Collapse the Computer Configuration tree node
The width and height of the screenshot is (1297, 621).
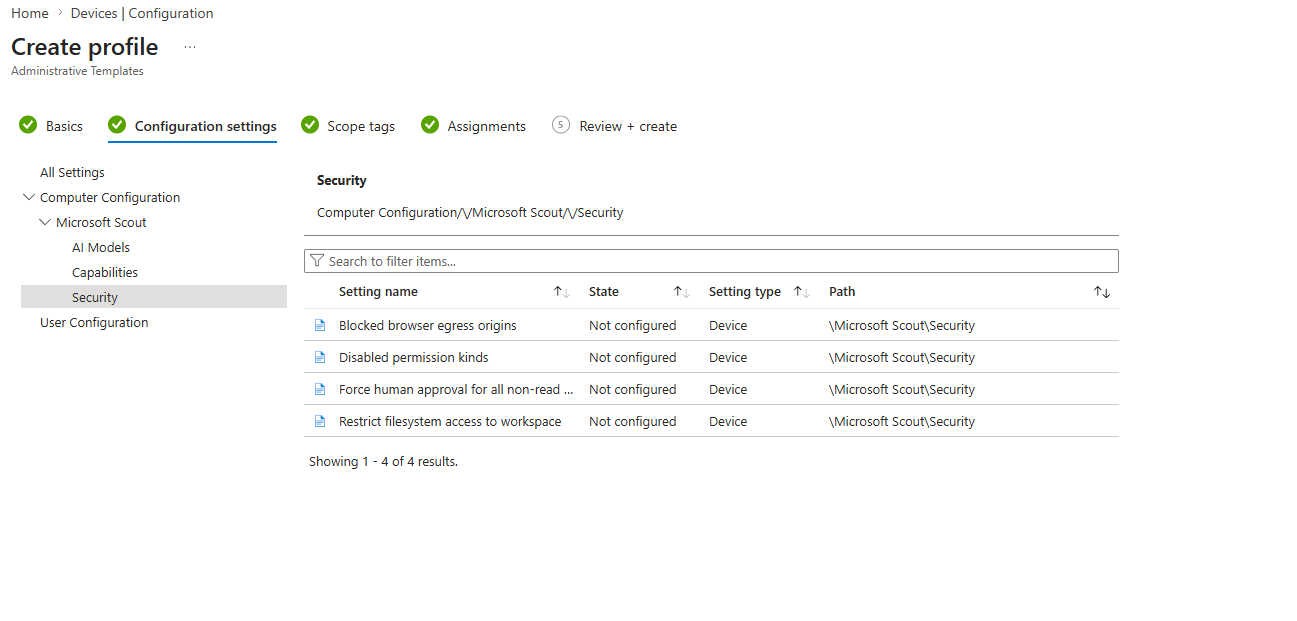tap(28, 198)
